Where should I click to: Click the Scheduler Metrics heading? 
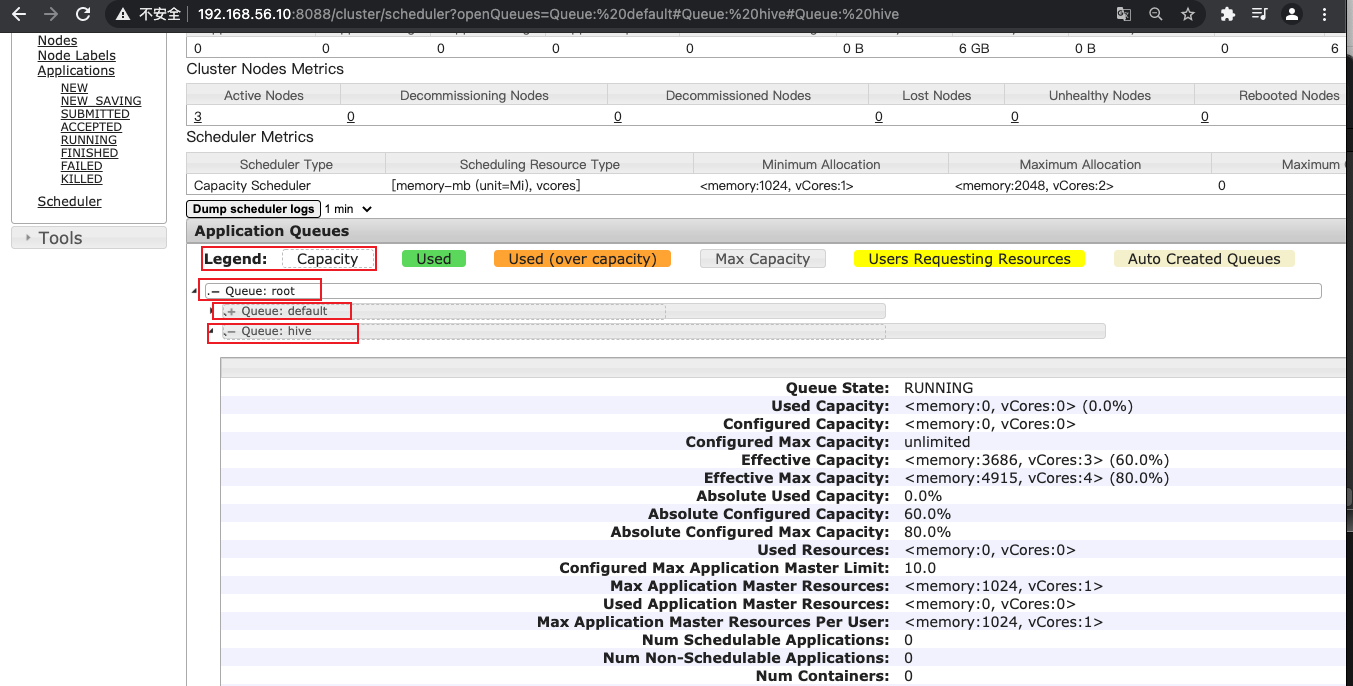pos(250,137)
